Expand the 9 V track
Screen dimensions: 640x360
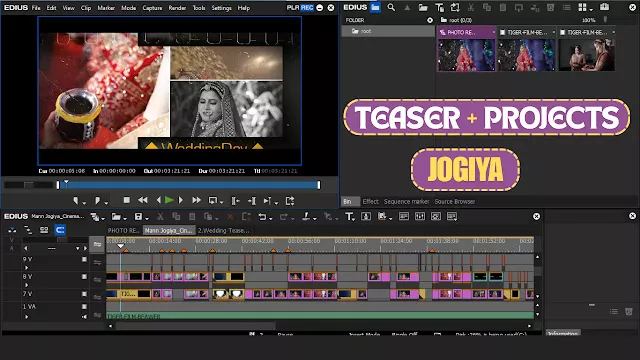(27, 268)
